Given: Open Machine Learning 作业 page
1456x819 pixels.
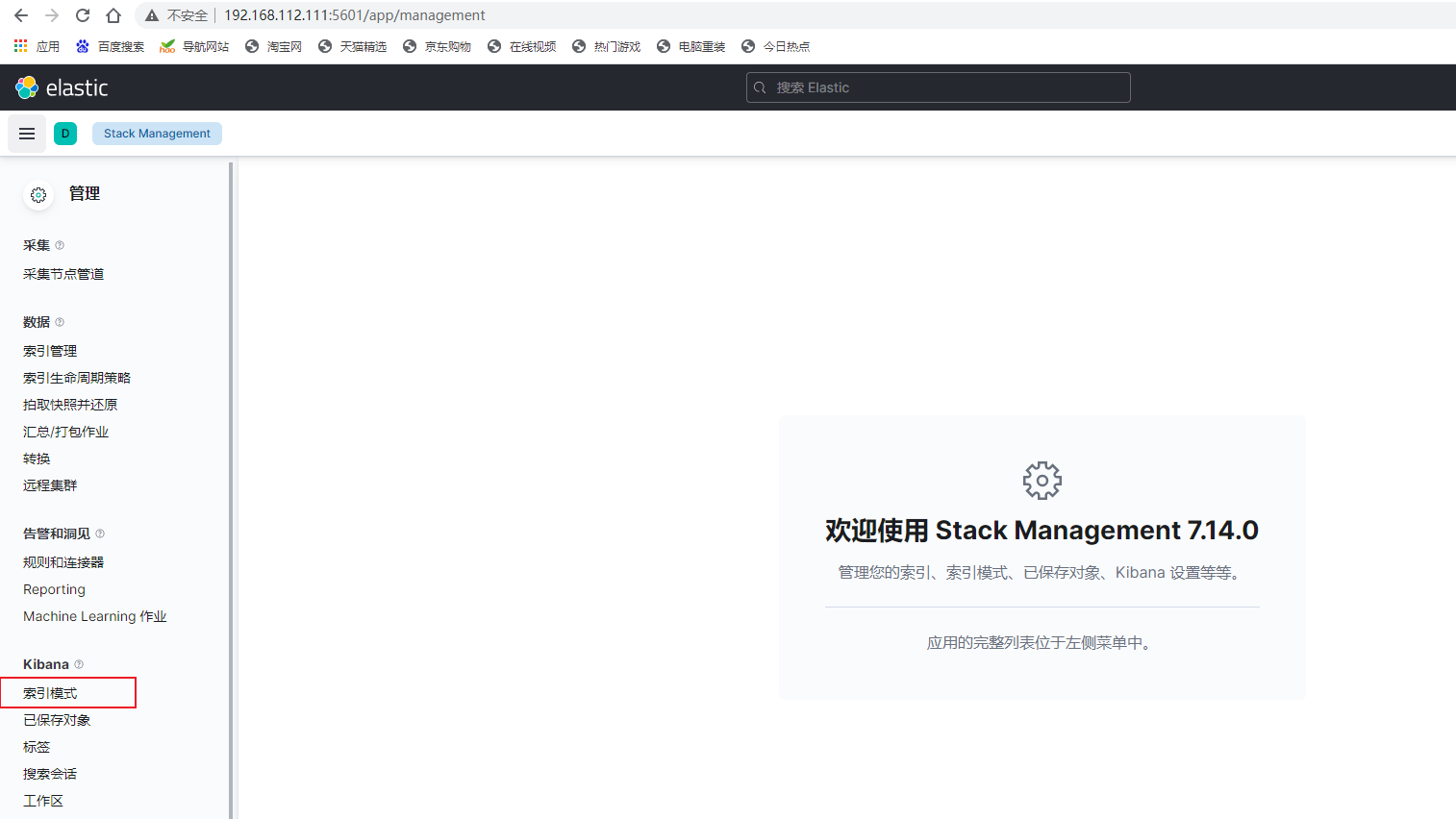Looking at the screenshot, I should click(x=95, y=616).
